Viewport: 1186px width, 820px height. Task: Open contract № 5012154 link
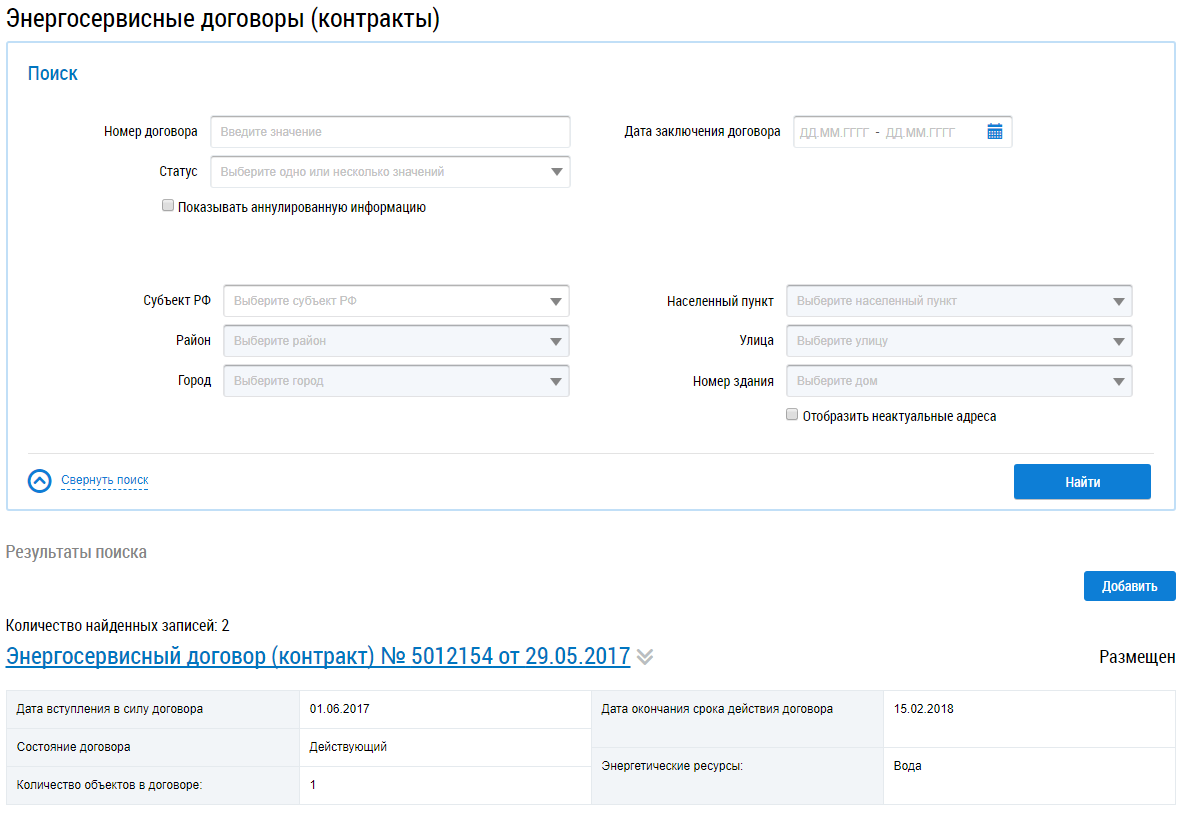[318, 656]
